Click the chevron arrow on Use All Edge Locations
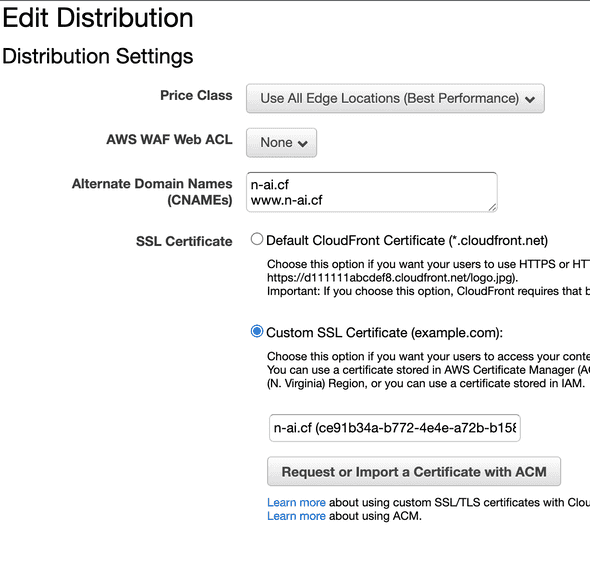This screenshot has width=590, height=564. [530, 99]
